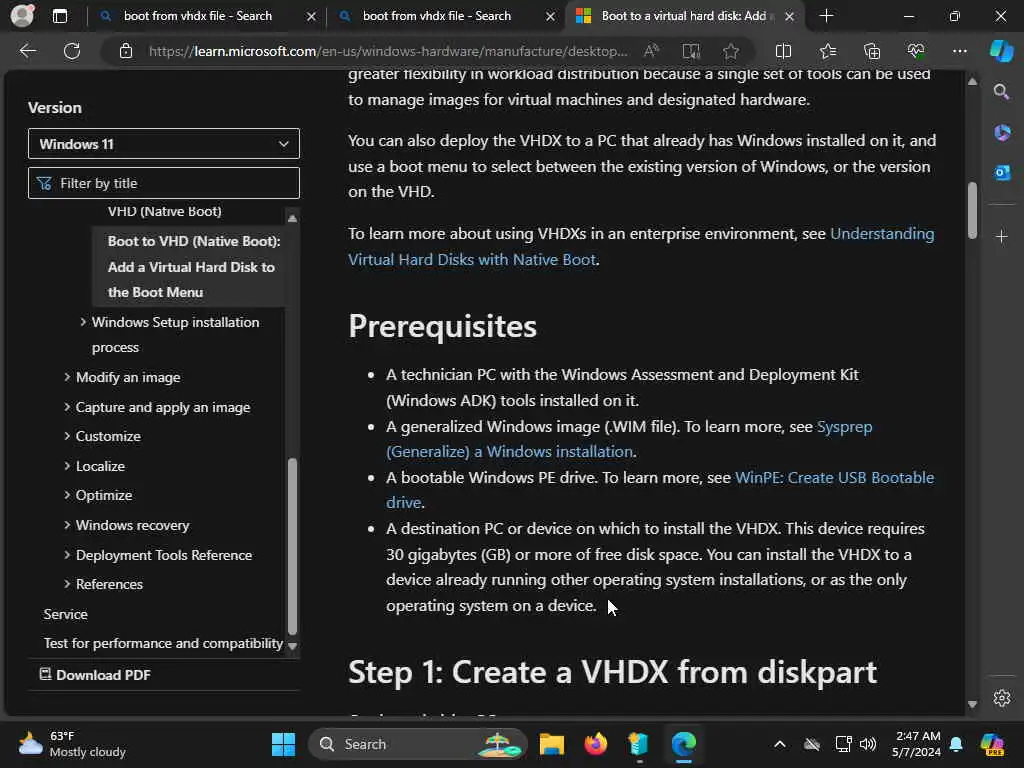Expand Capture and apply an image
1024x768 pixels.
[x=67, y=407]
